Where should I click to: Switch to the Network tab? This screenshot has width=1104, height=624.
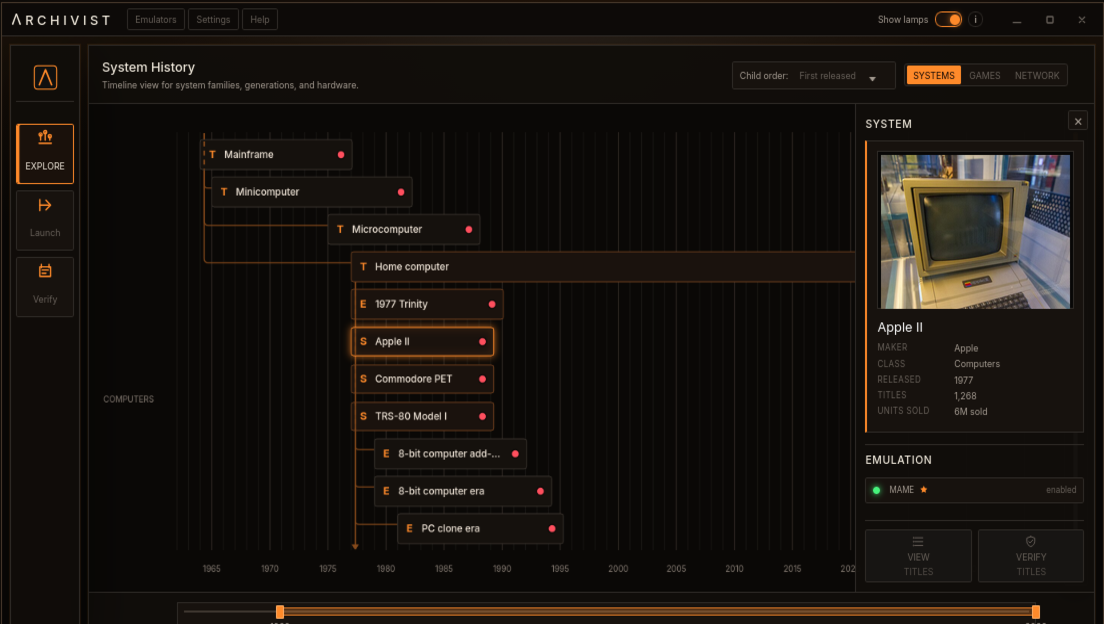[1036, 75]
